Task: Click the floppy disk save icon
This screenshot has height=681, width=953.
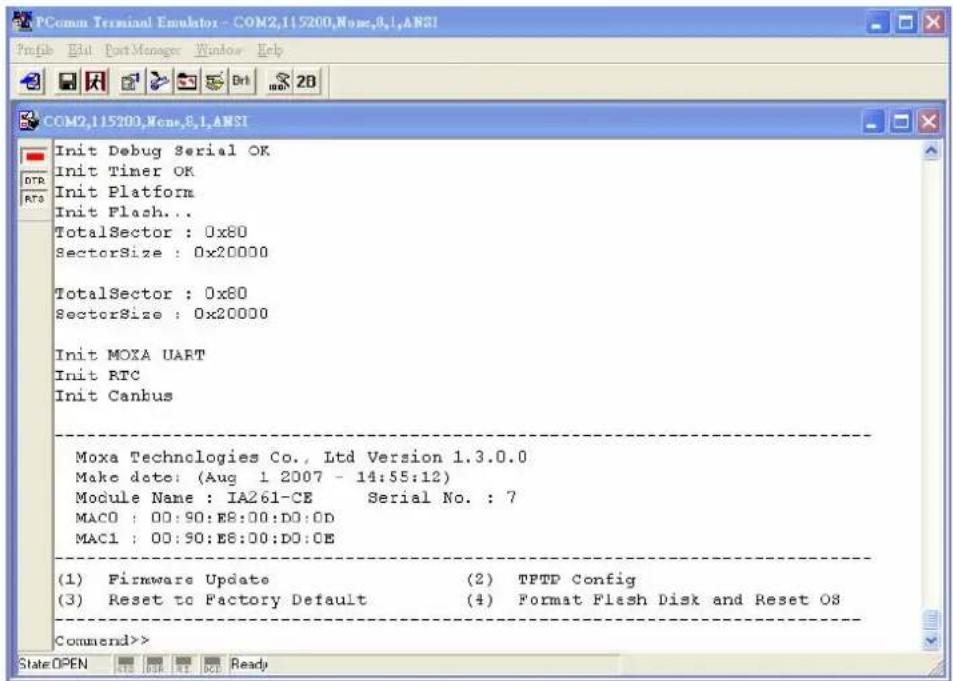Action: click(x=66, y=81)
